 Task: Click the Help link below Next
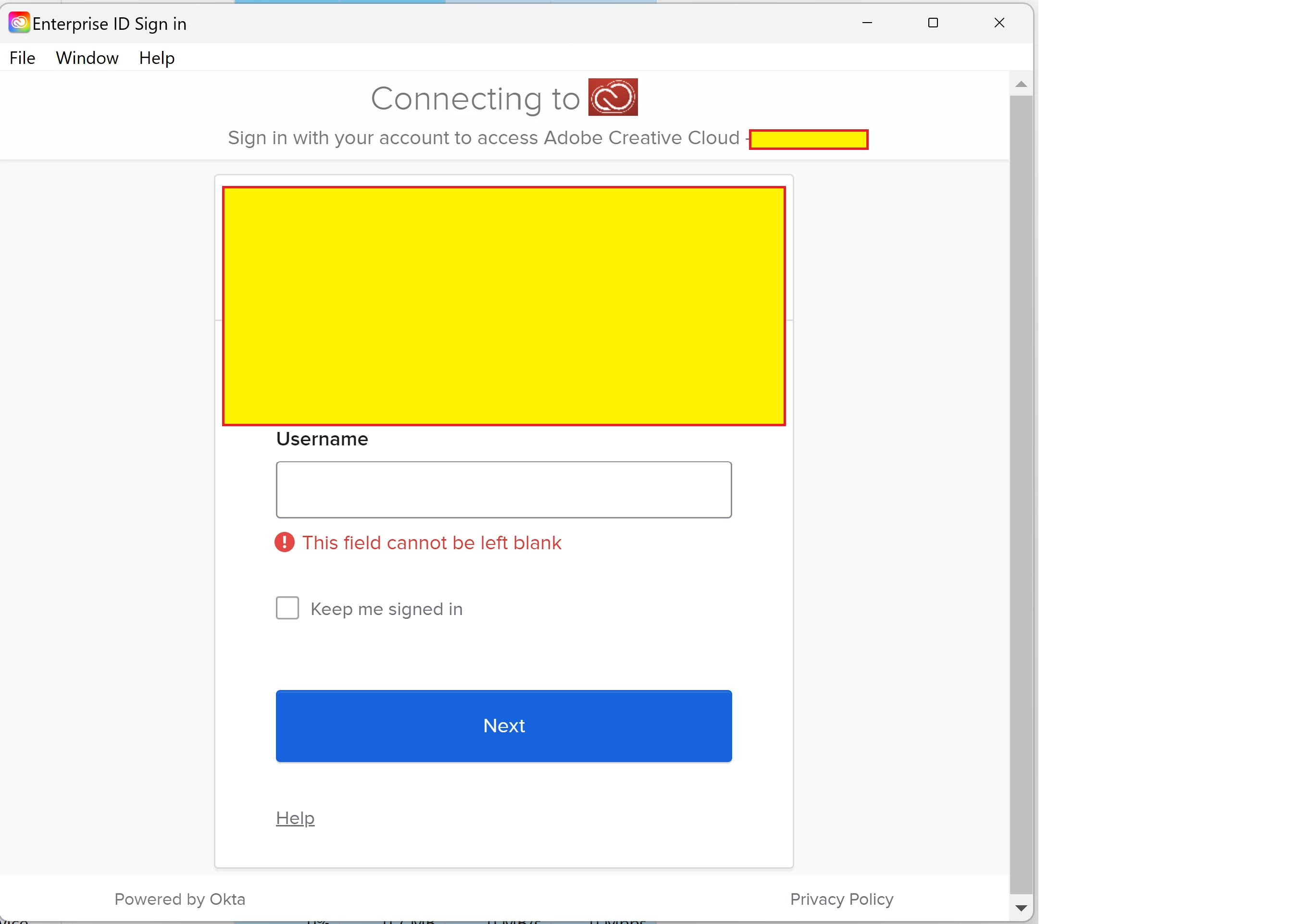tap(295, 818)
